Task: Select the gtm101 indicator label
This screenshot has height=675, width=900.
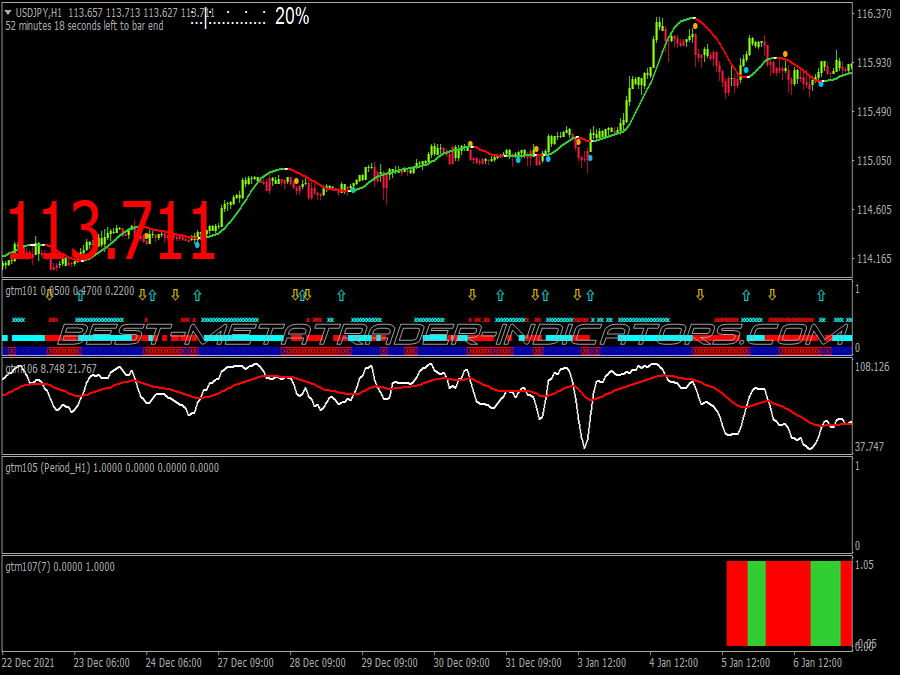Action: coord(21,291)
